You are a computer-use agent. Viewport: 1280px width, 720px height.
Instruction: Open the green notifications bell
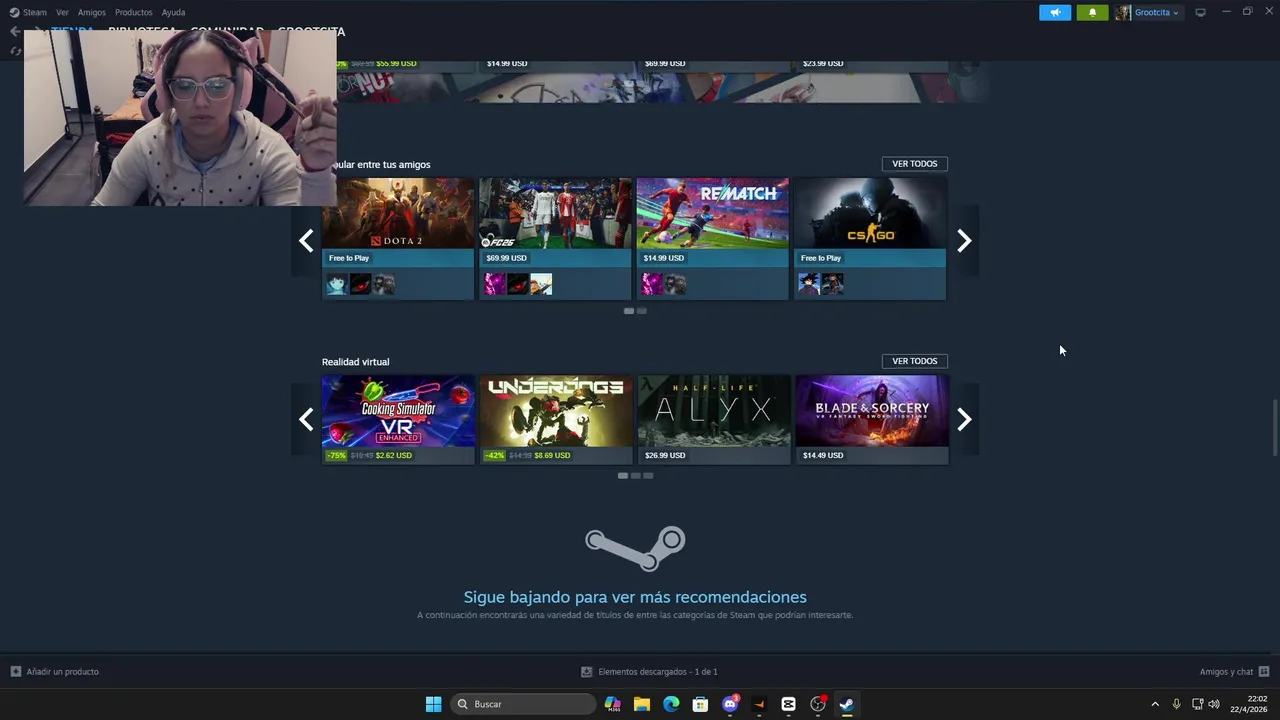coord(1092,12)
